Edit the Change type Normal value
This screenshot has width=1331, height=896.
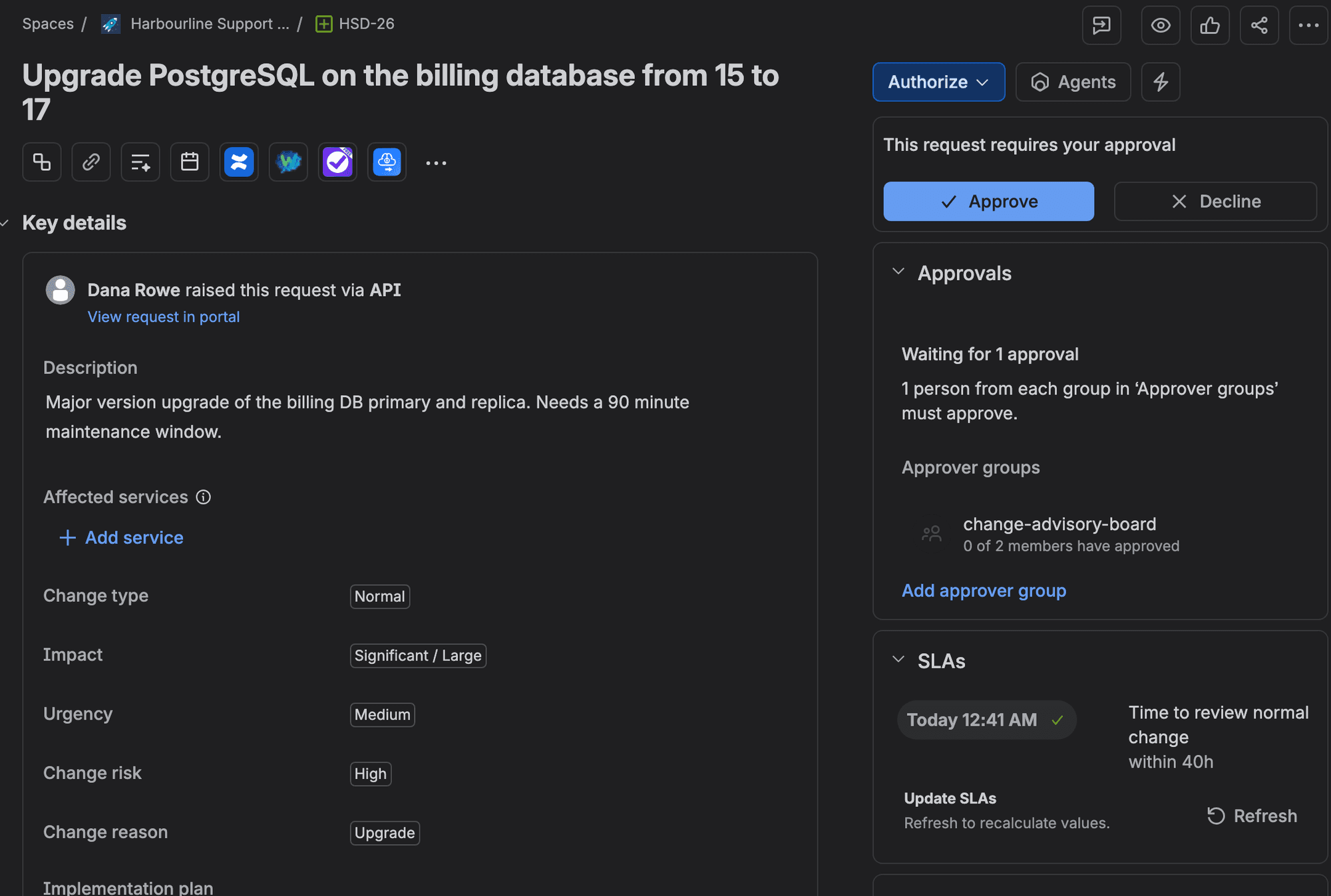380,596
